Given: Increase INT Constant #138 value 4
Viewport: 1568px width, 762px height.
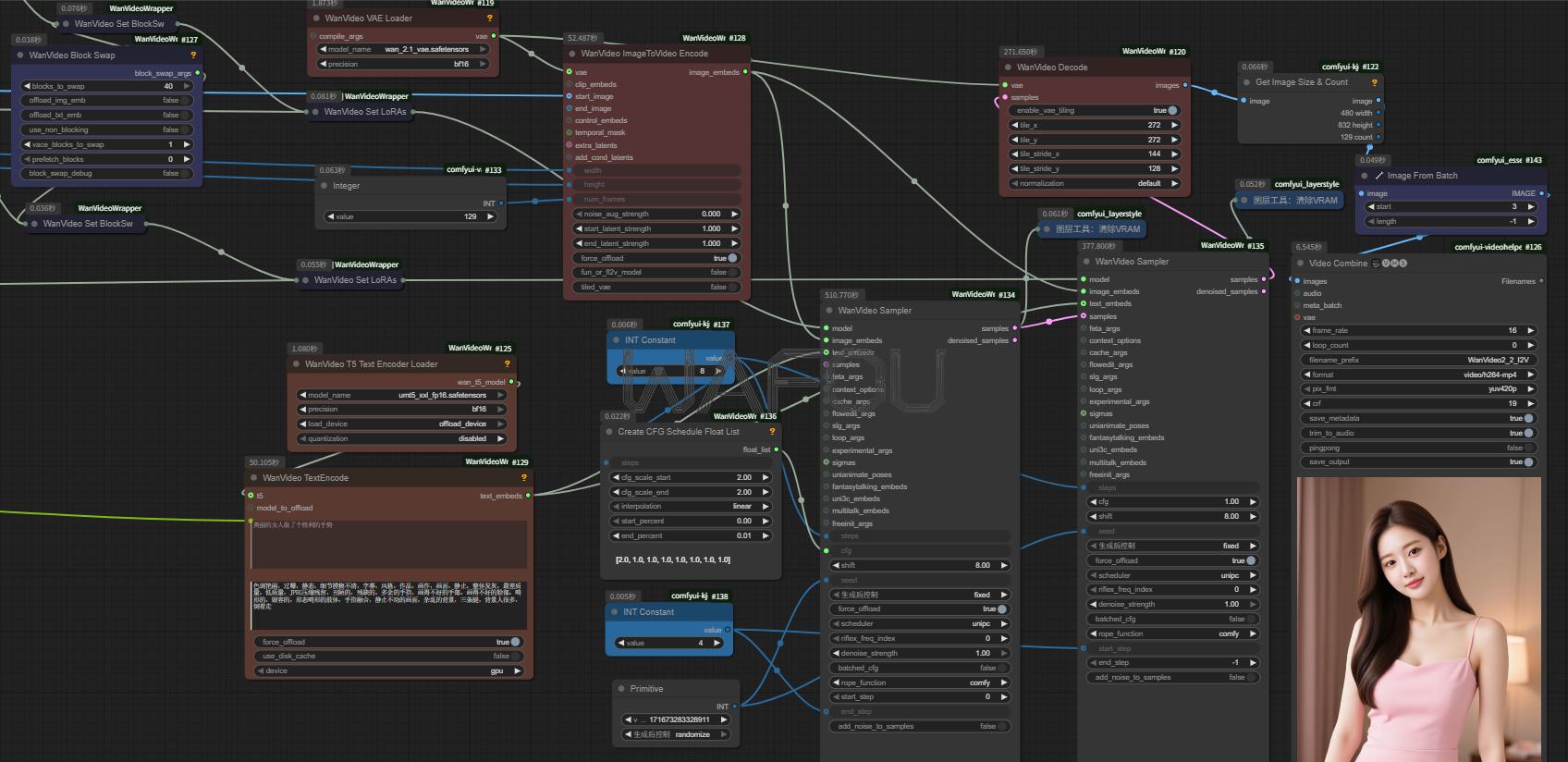Looking at the screenshot, I should click(x=717, y=644).
